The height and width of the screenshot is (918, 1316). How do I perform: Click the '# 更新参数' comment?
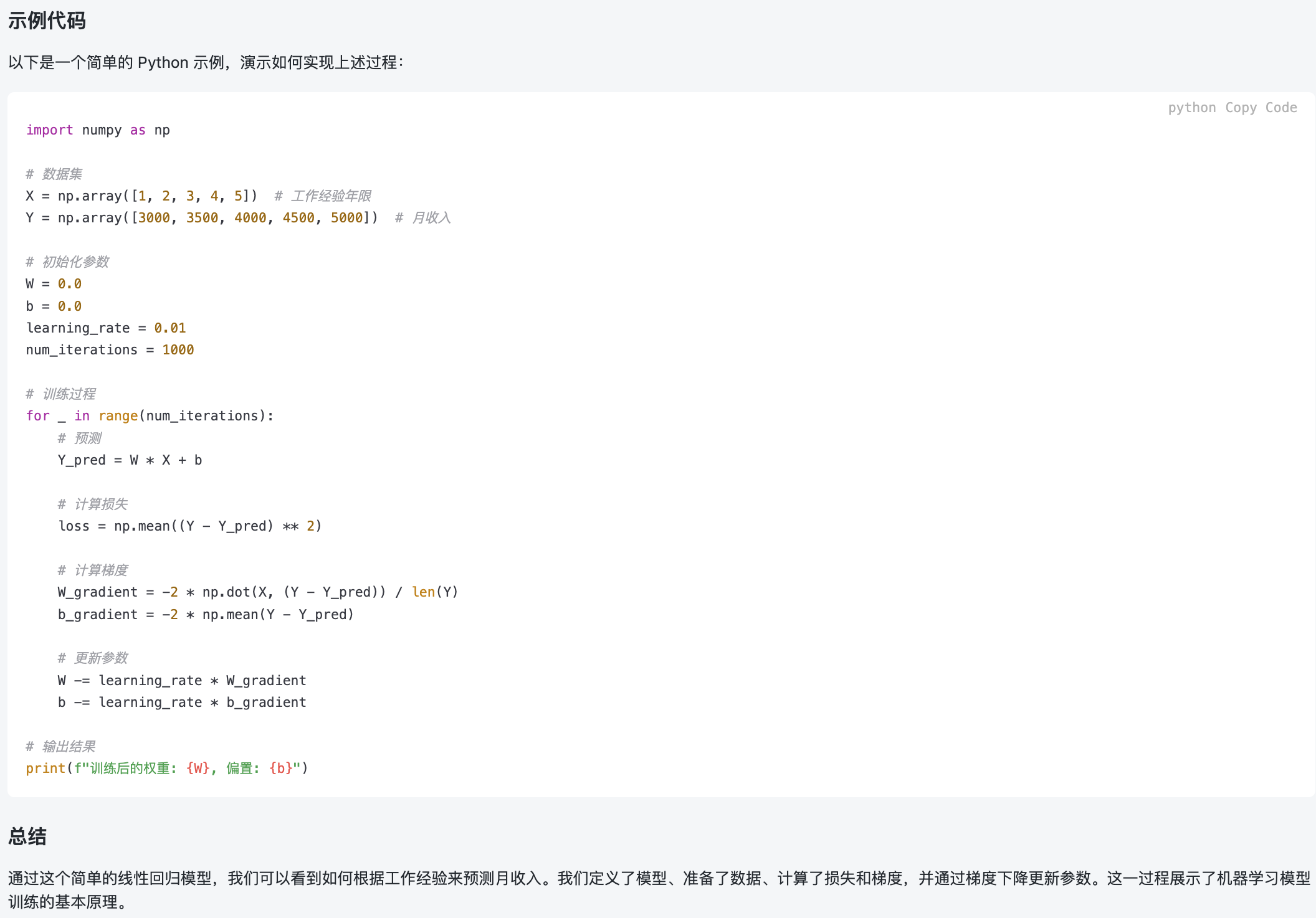tap(93, 658)
